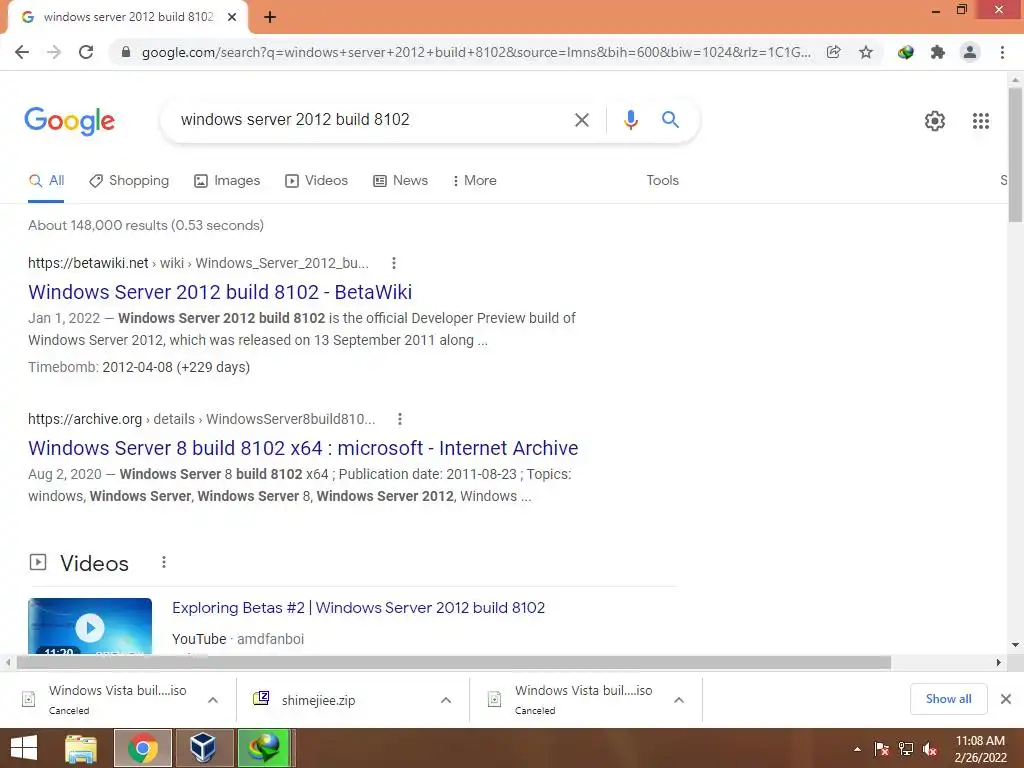The height and width of the screenshot is (768, 1024).
Task: Click the scroll right arrow
Action: click(x=999, y=663)
